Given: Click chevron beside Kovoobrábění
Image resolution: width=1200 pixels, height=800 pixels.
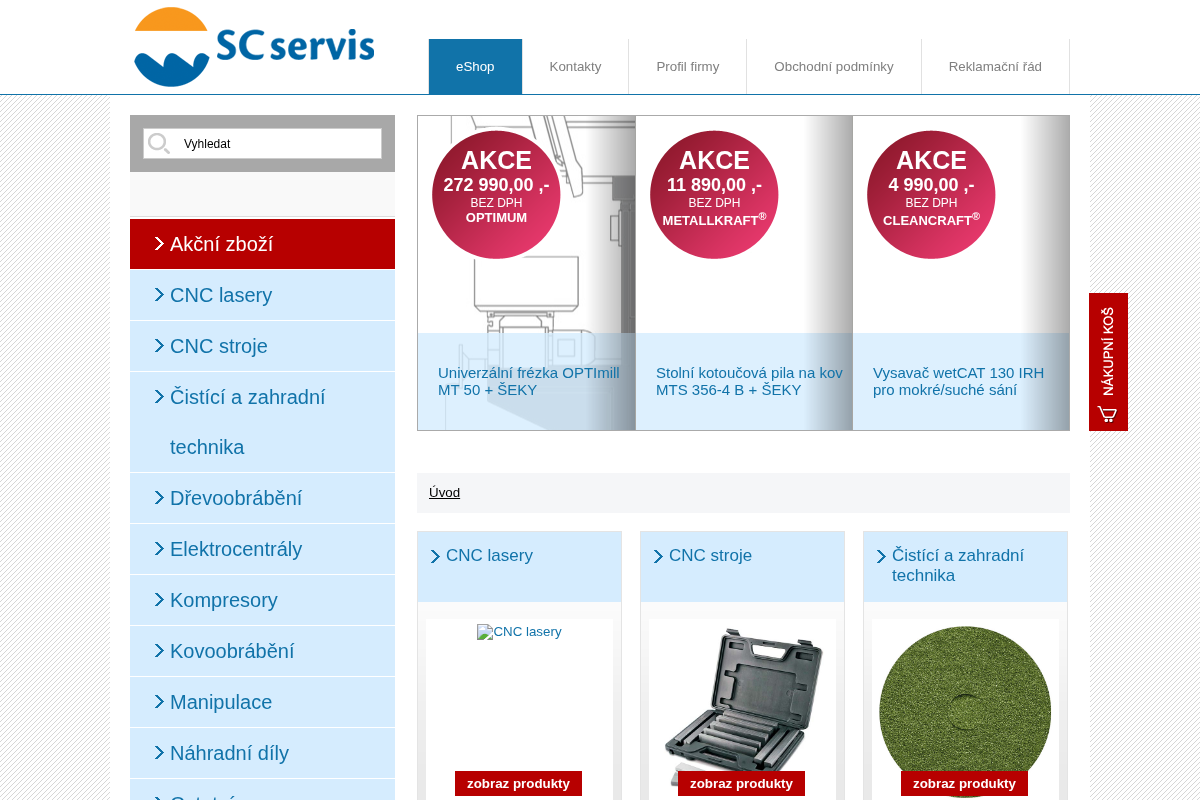Looking at the screenshot, I should click(159, 650).
